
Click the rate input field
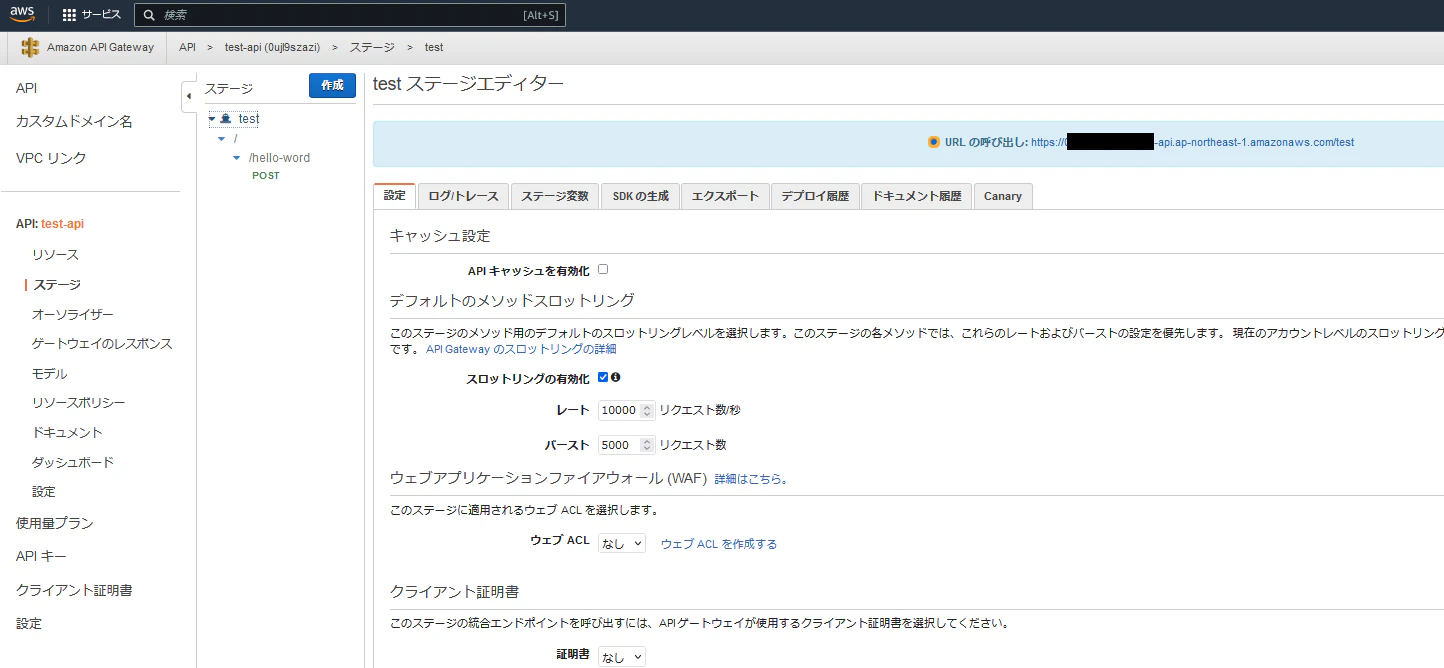point(626,410)
